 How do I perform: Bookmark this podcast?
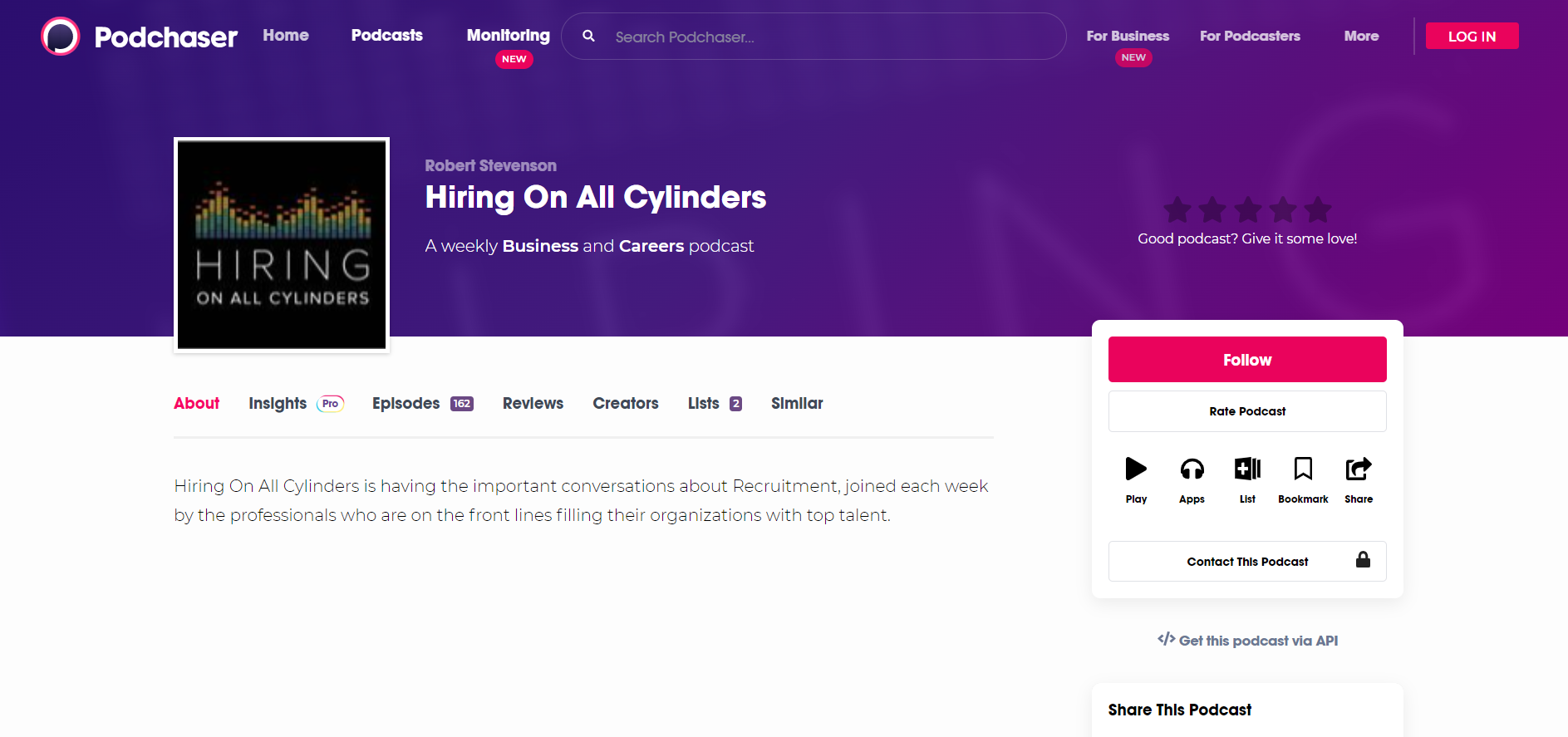[x=1303, y=469]
